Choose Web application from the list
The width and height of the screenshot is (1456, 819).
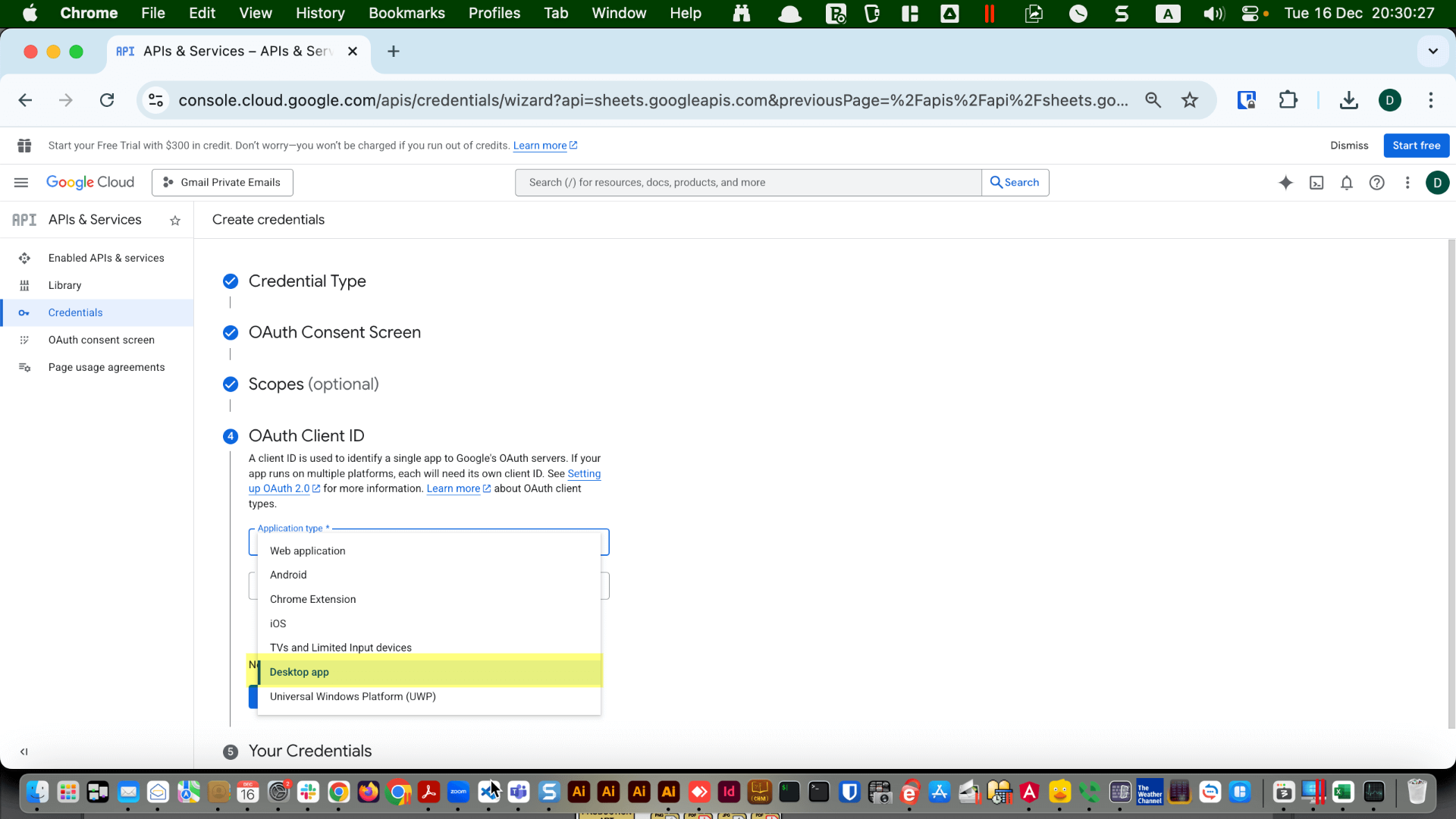tap(307, 551)
